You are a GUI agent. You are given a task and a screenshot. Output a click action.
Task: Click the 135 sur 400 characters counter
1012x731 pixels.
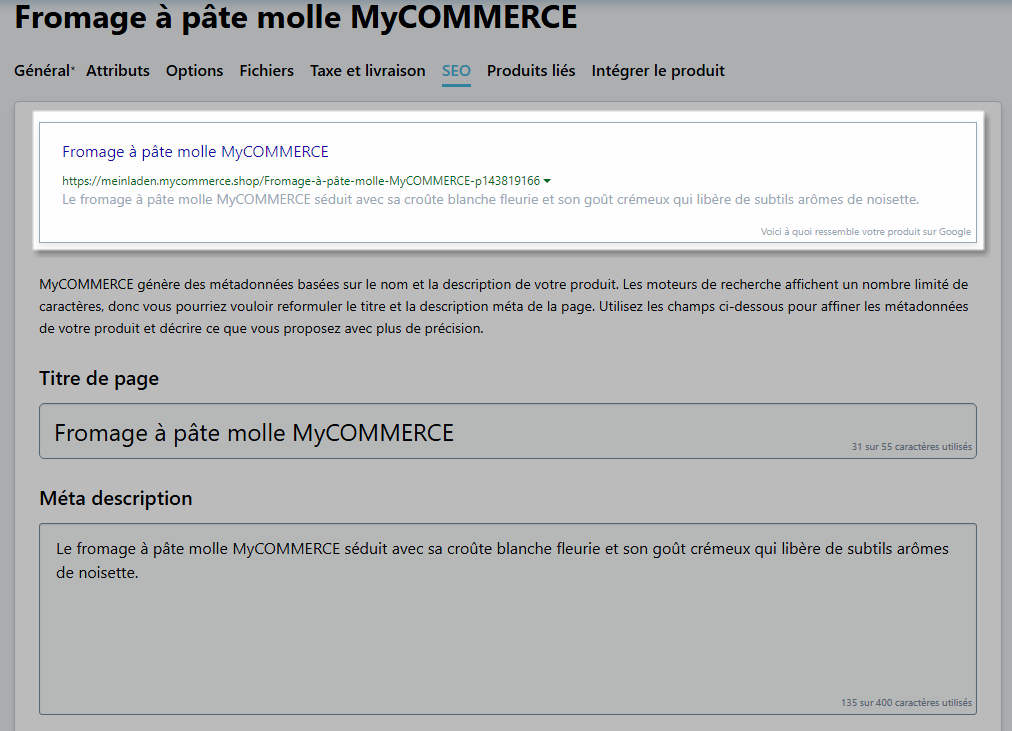pyautogui.click(x=906, y=703)
